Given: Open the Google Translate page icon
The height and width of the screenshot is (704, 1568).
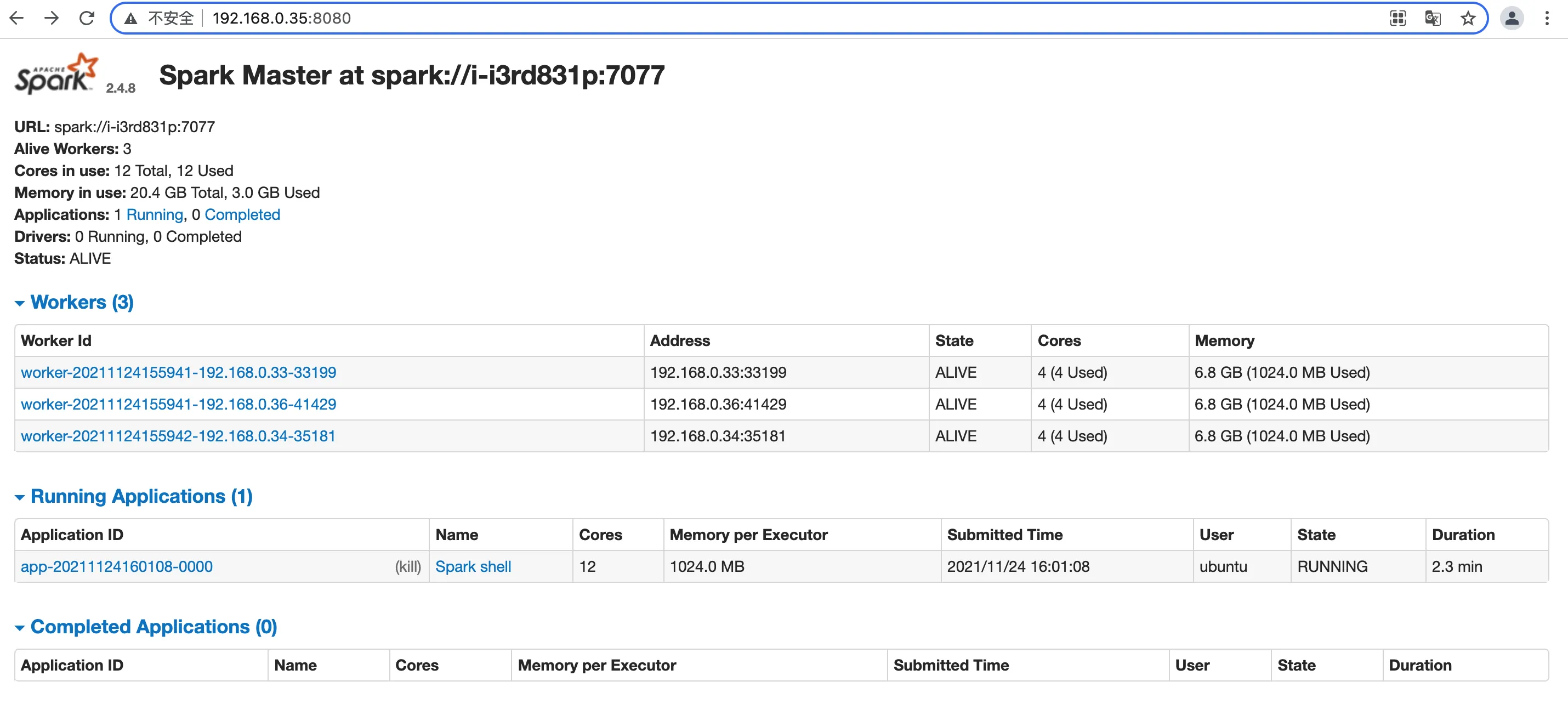Looking at the screenshot, I should (x=1433, y=18).
